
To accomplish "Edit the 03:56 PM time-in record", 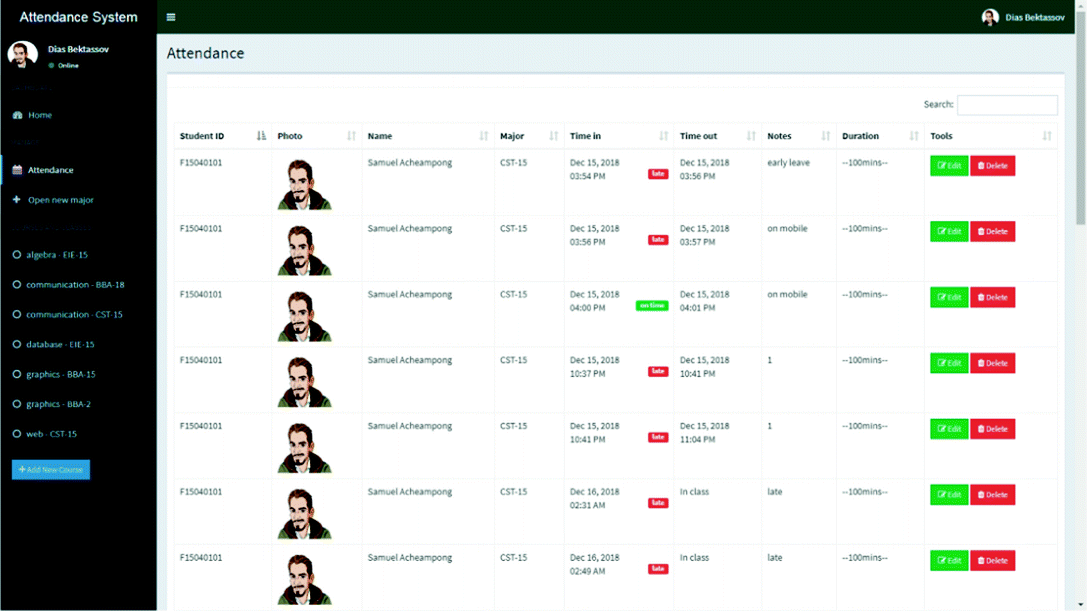I will [949, 232].
